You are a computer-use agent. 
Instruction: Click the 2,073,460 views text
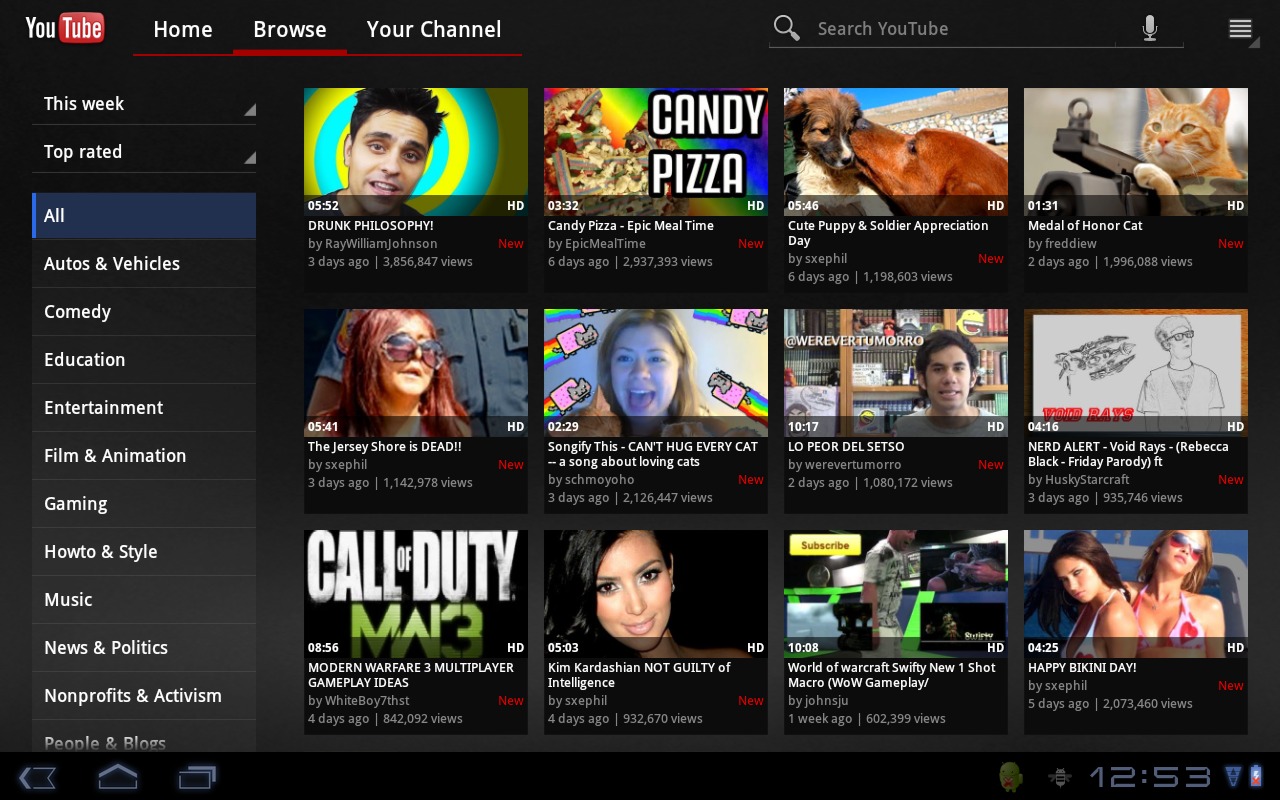(1147, 704)
